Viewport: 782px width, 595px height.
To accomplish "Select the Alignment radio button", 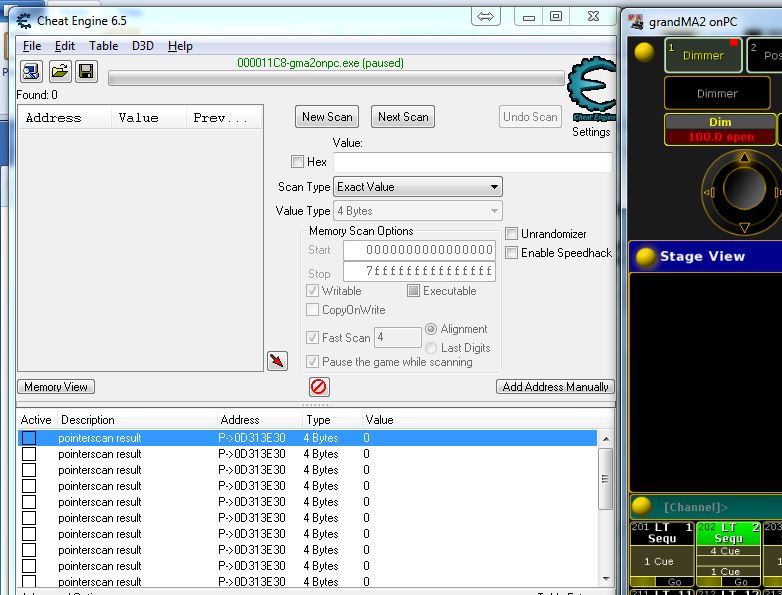I will pyautogui.click(x=431, y=329).
